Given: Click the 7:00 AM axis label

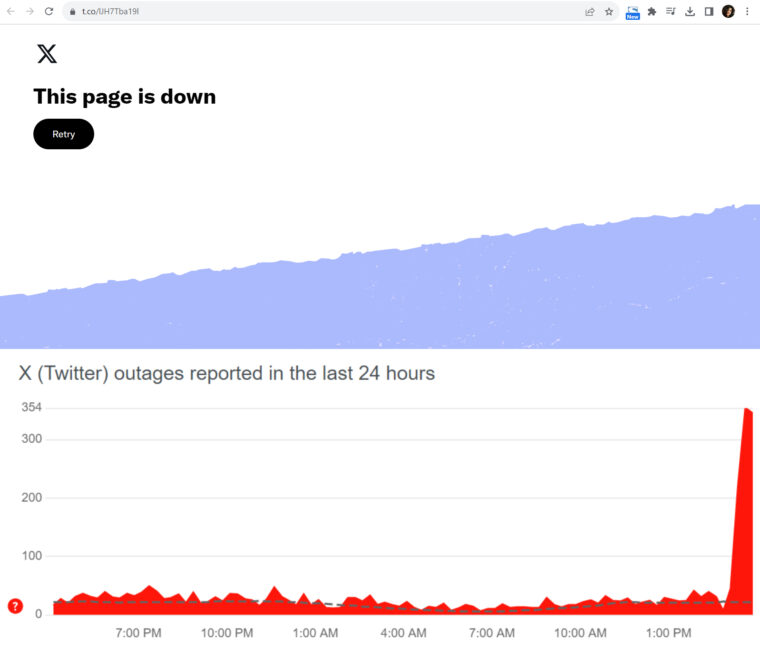Looking at the screenshot, I should tap(492, 632).
